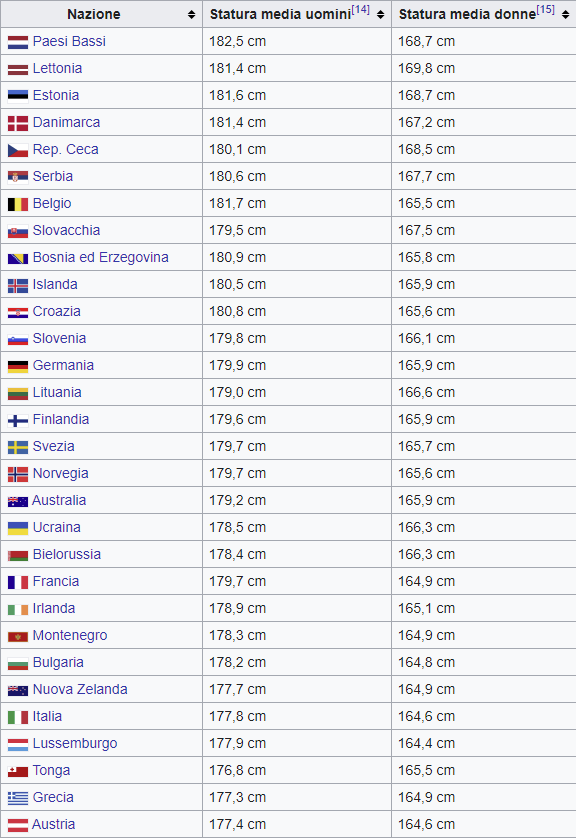This screenshot has height=838, width=576.
Task: Open footnote reference 14
Action: [361, 10]
